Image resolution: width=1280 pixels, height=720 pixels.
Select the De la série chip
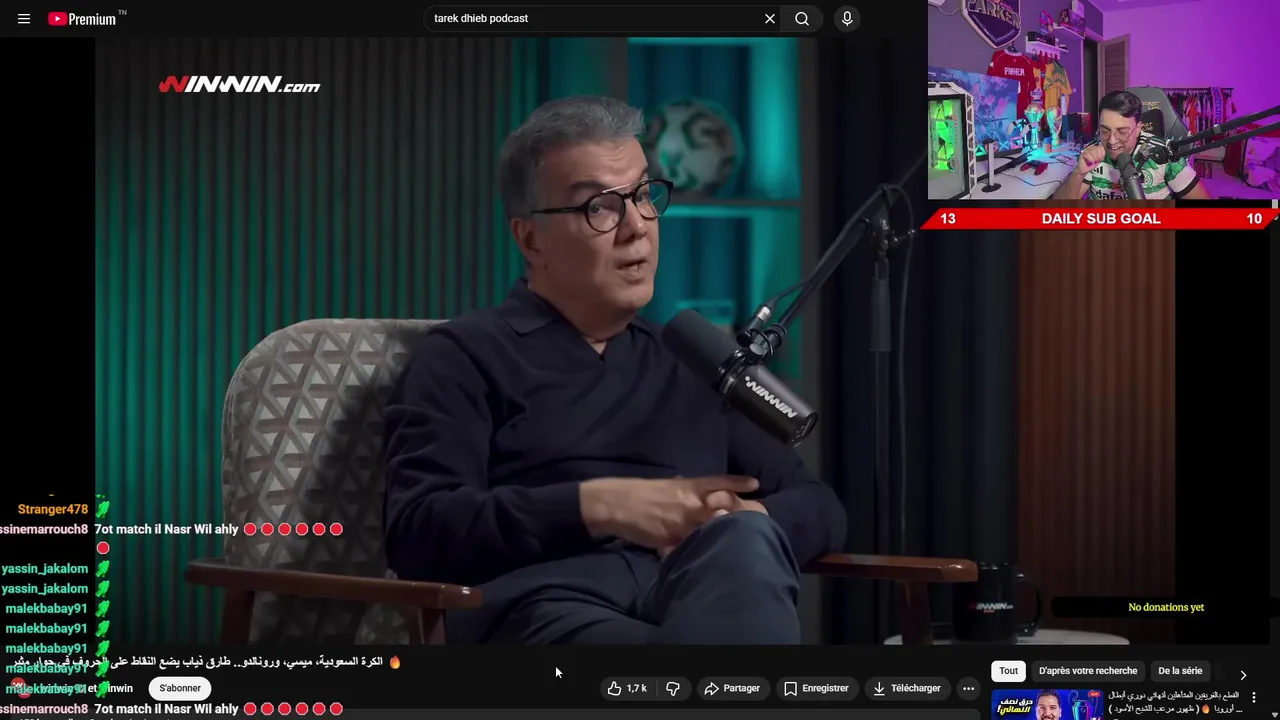pyautogui.click(x=1180, y=671)
